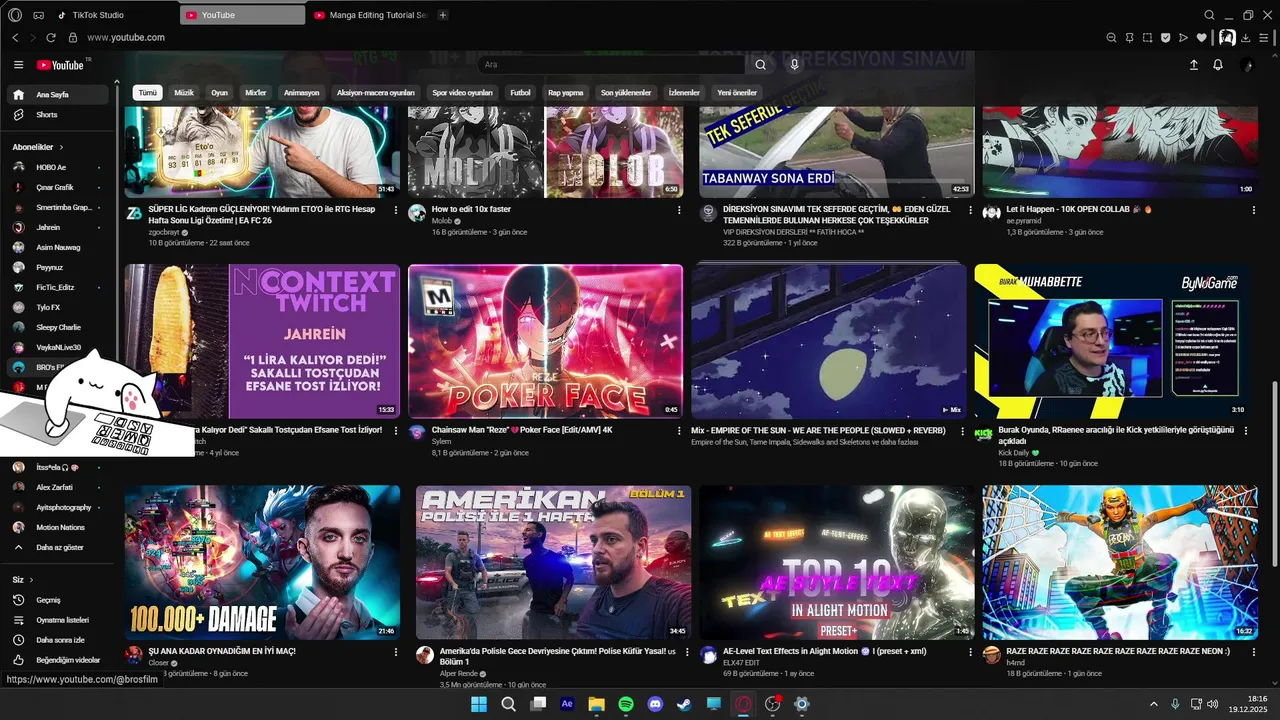Click the padlock site info icon

click(72, 38)
